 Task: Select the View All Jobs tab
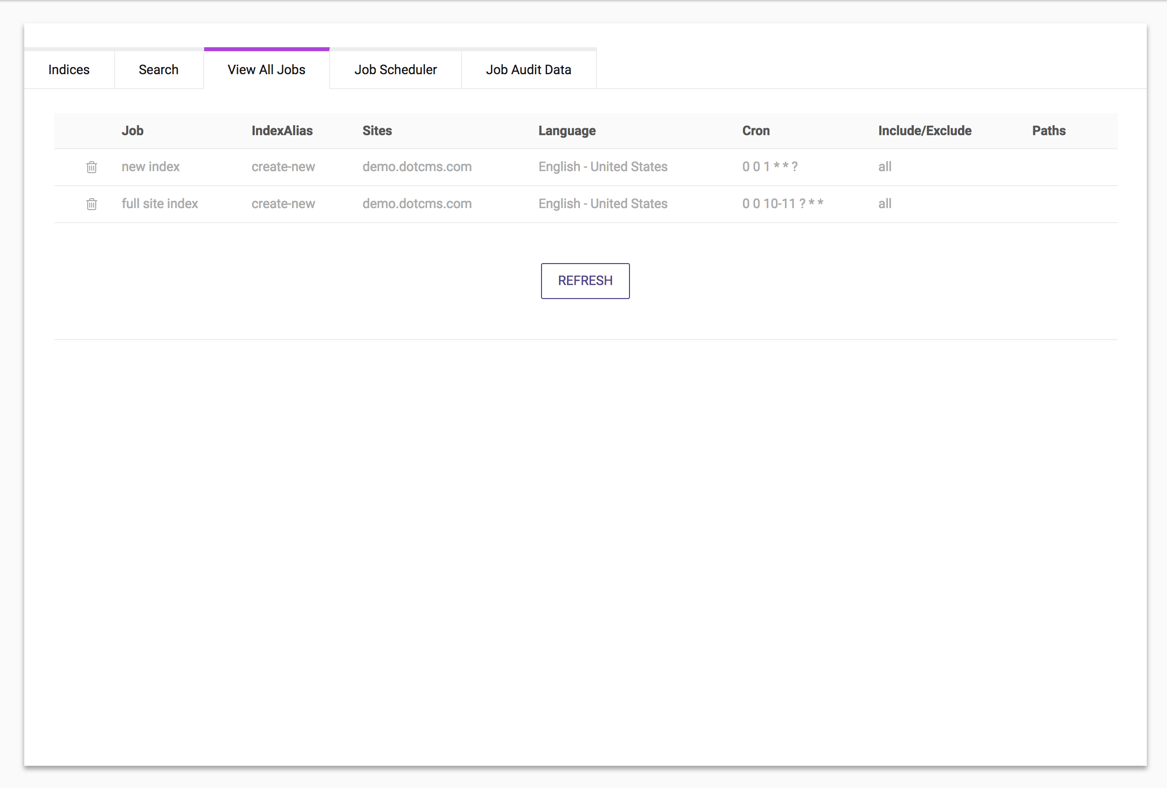coord(266,69)
